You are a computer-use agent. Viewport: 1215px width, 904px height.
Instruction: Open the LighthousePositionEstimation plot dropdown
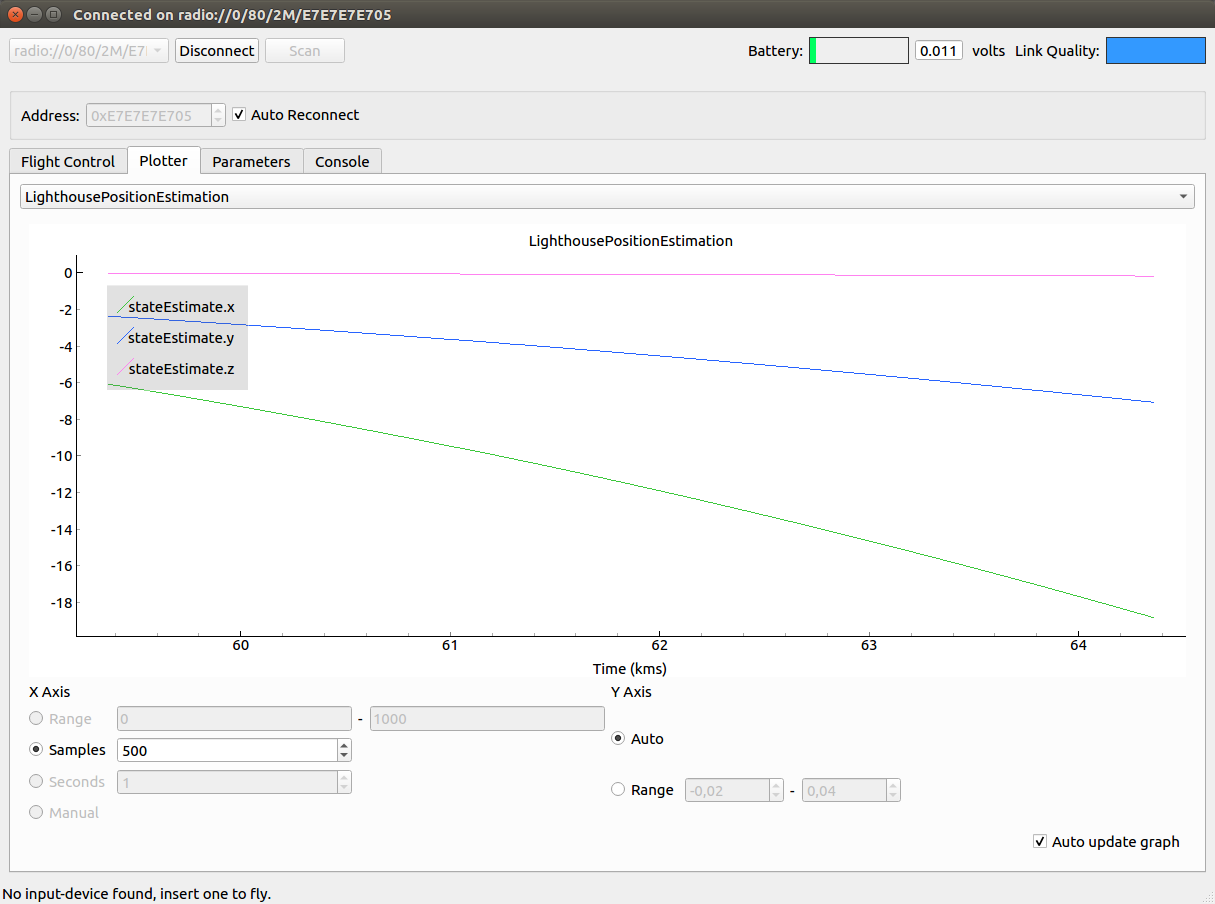(607, 197)
